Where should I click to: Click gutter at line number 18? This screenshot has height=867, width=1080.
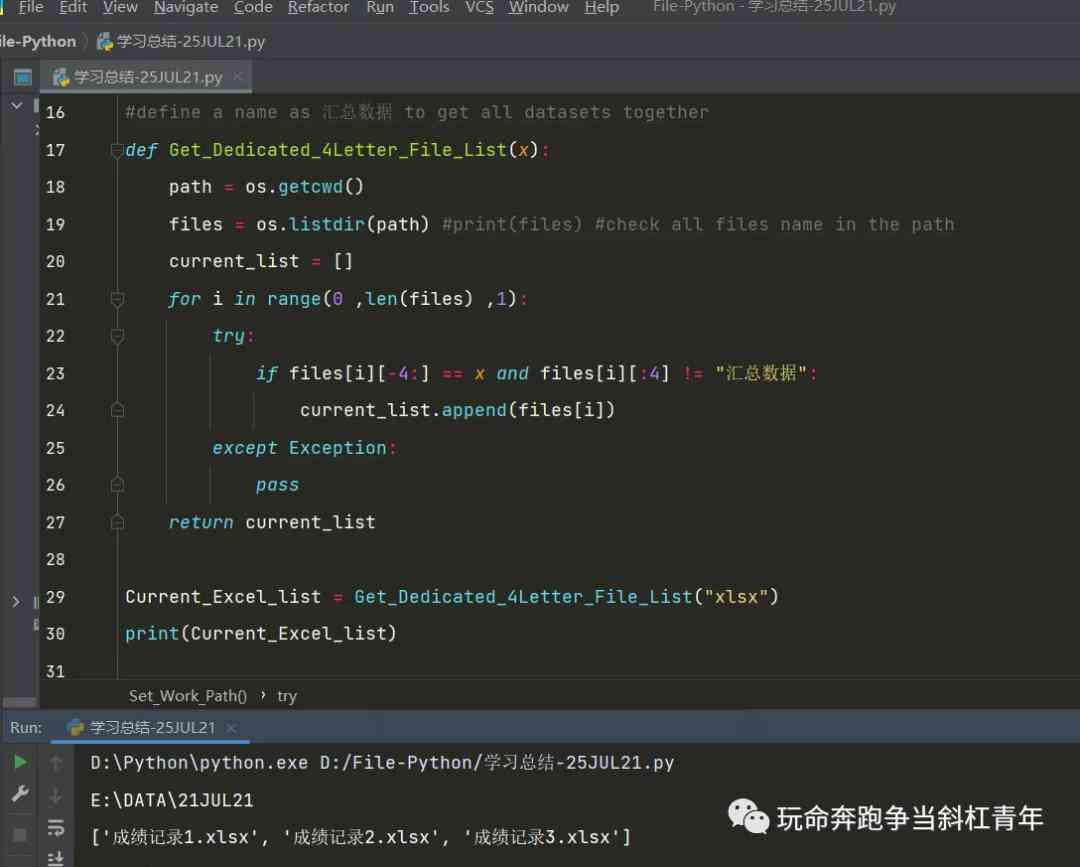55,187
